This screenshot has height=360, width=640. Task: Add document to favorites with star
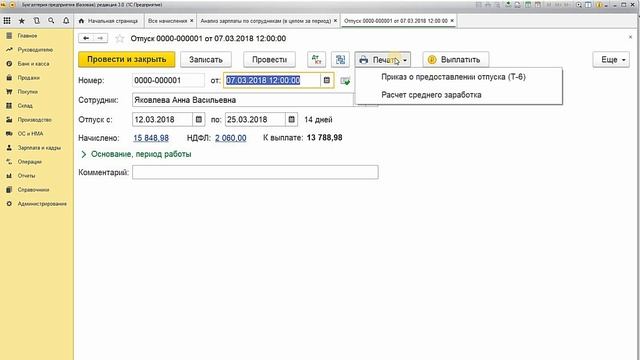[120, 38]
